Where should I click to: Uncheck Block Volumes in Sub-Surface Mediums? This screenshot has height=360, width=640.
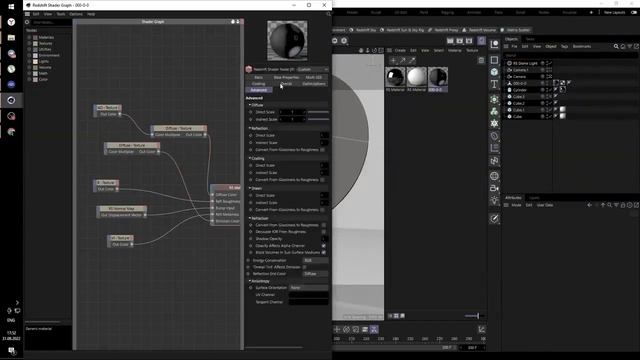(324, 252)
